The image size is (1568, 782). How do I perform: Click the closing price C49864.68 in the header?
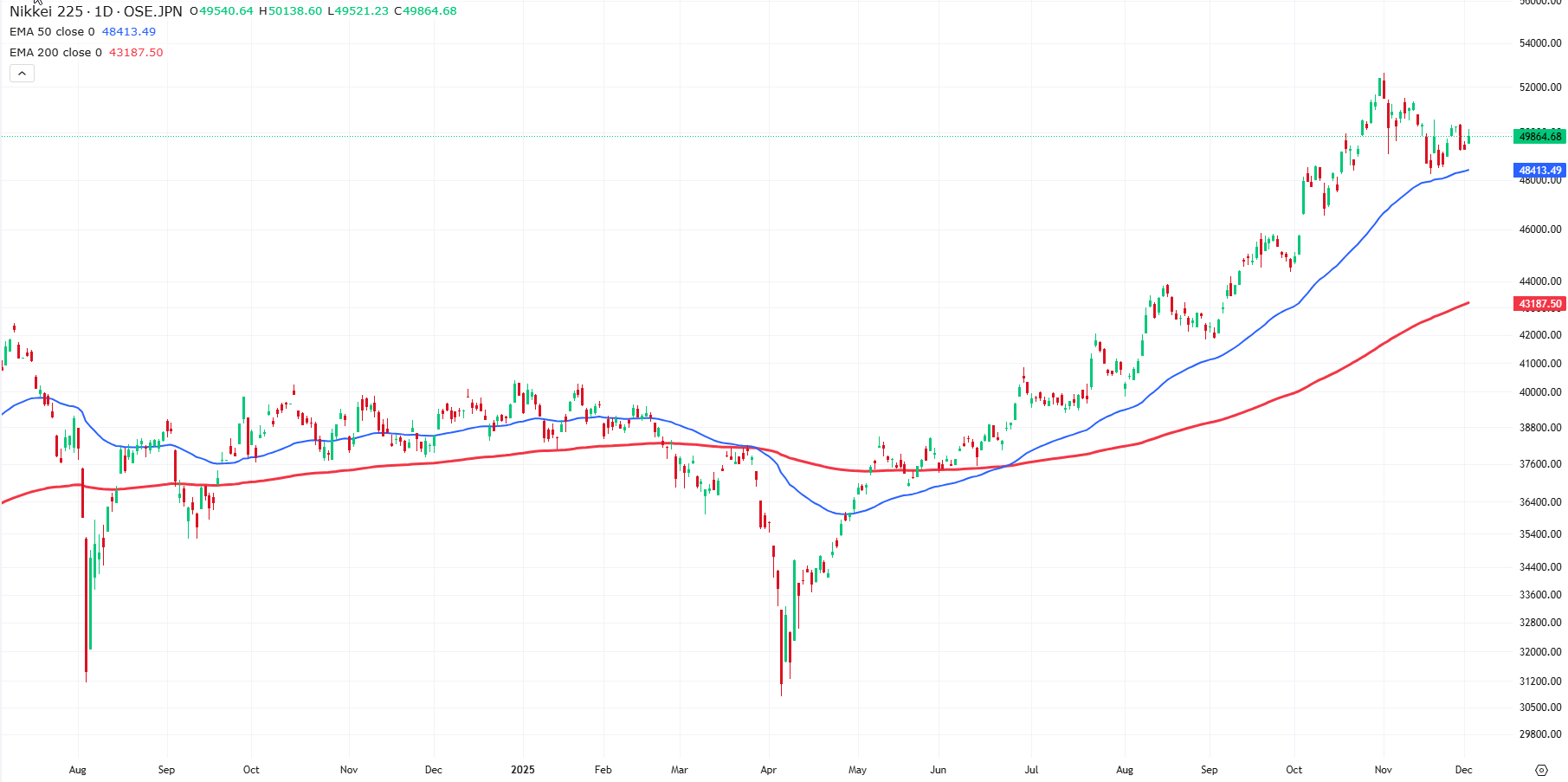pyautogui.click(x=425, y=11)
